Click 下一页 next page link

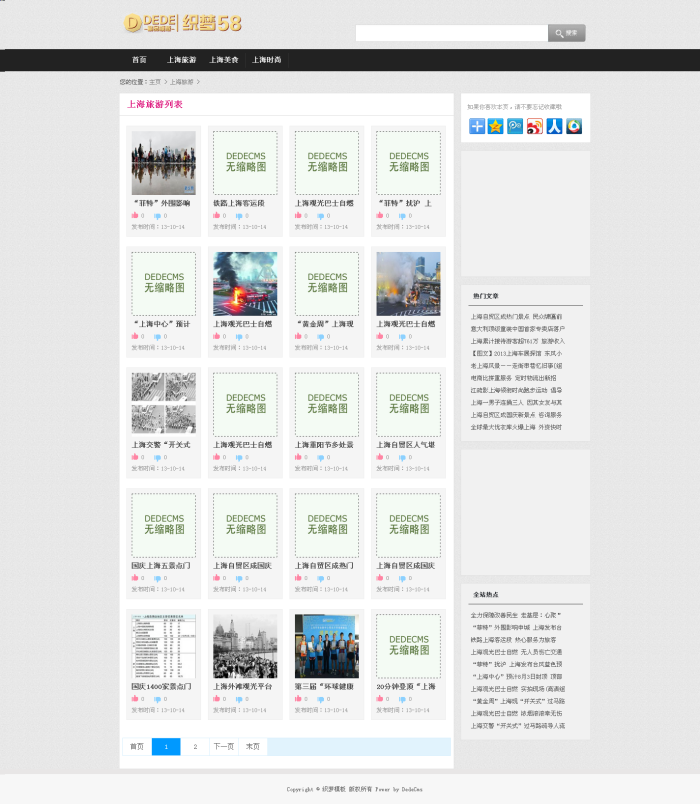point(223,746)
